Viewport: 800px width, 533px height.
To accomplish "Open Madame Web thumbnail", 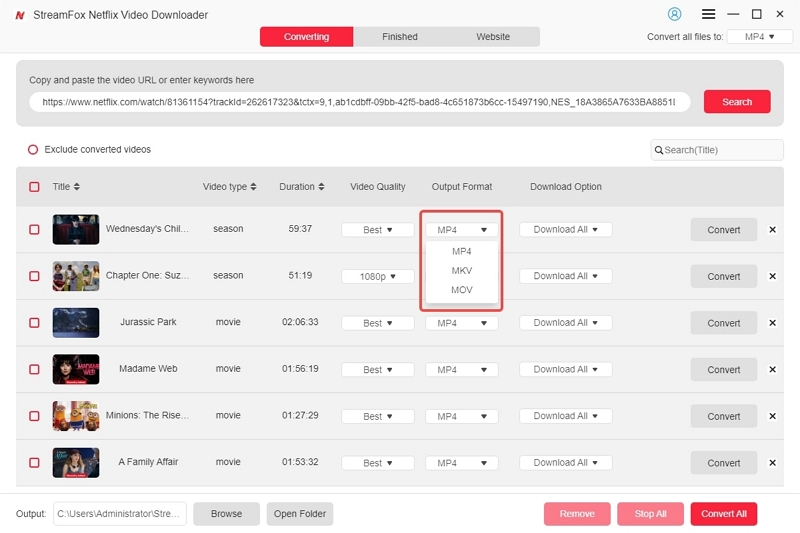I will click(x=76, y=369).
